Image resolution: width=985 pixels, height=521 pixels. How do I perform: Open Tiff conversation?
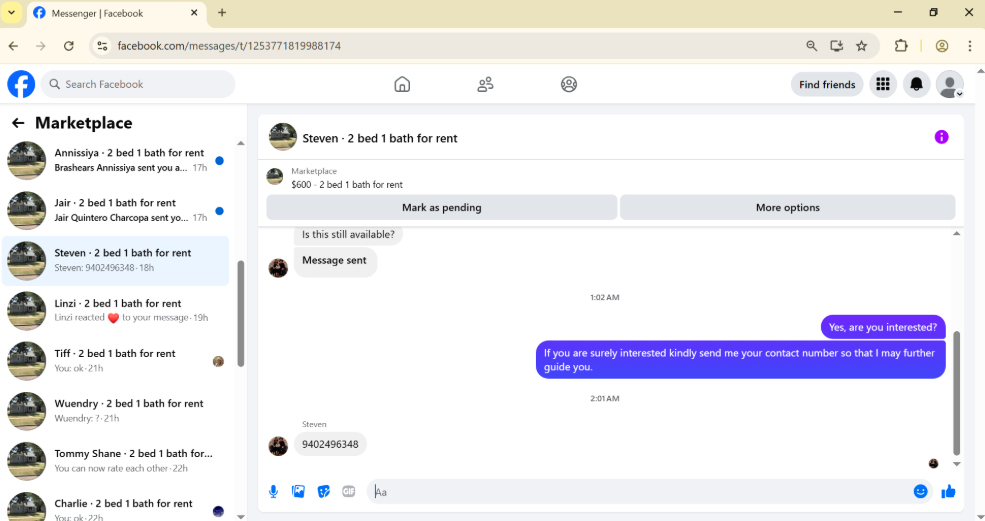click(116, 361)
